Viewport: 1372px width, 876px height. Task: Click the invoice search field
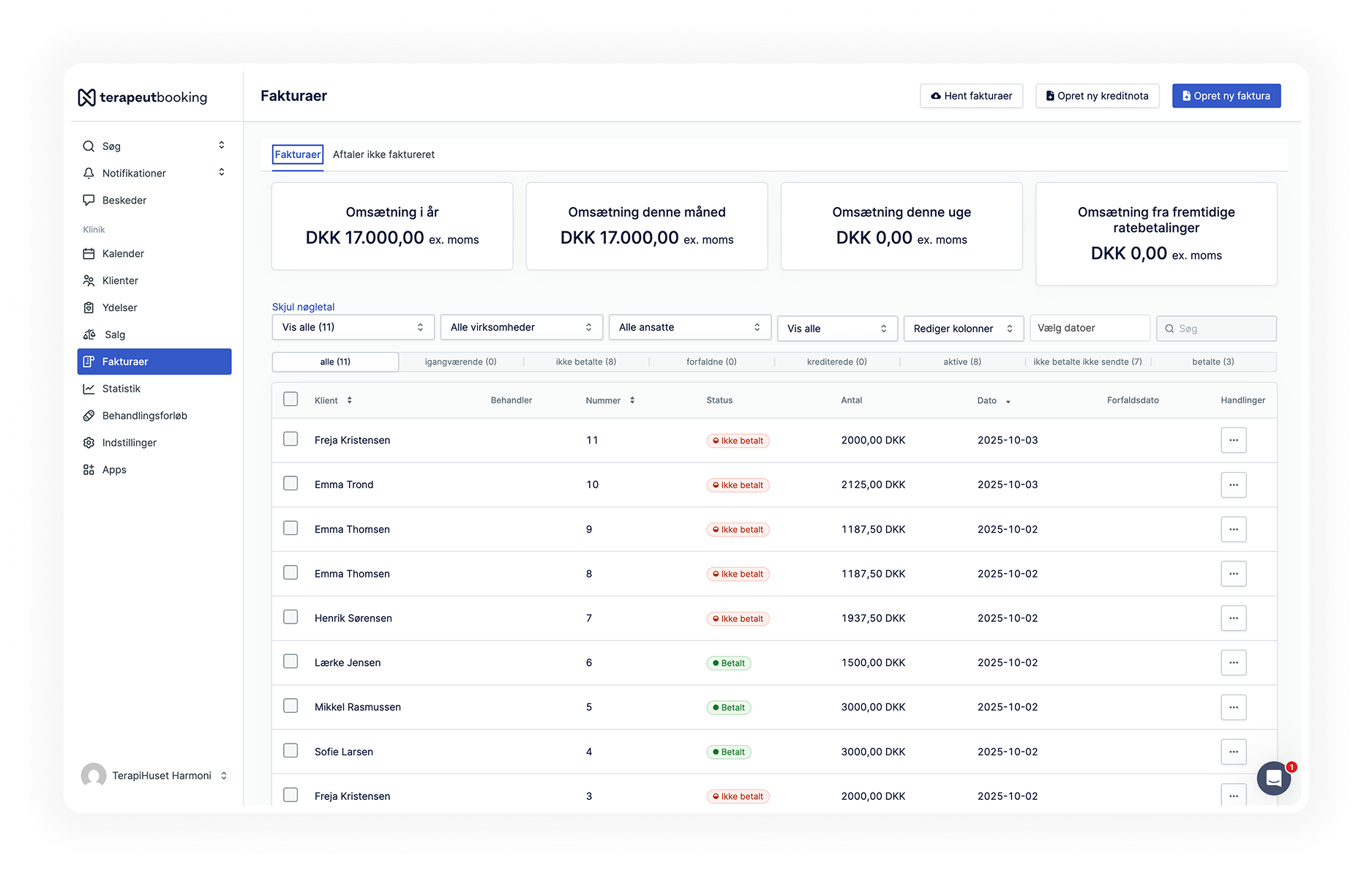point(1216,329)
